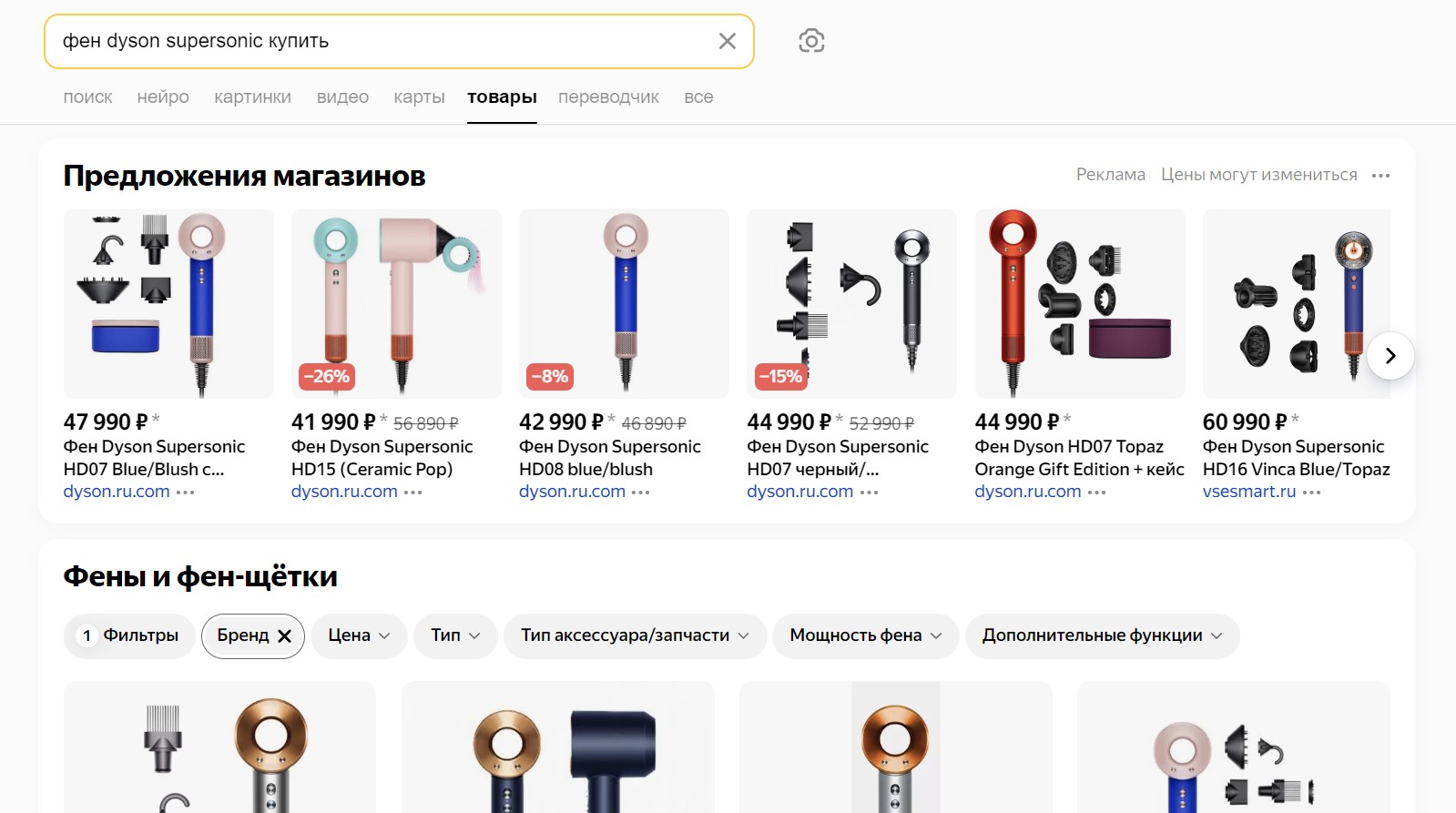Remove the Бренд filter chip

284,636
